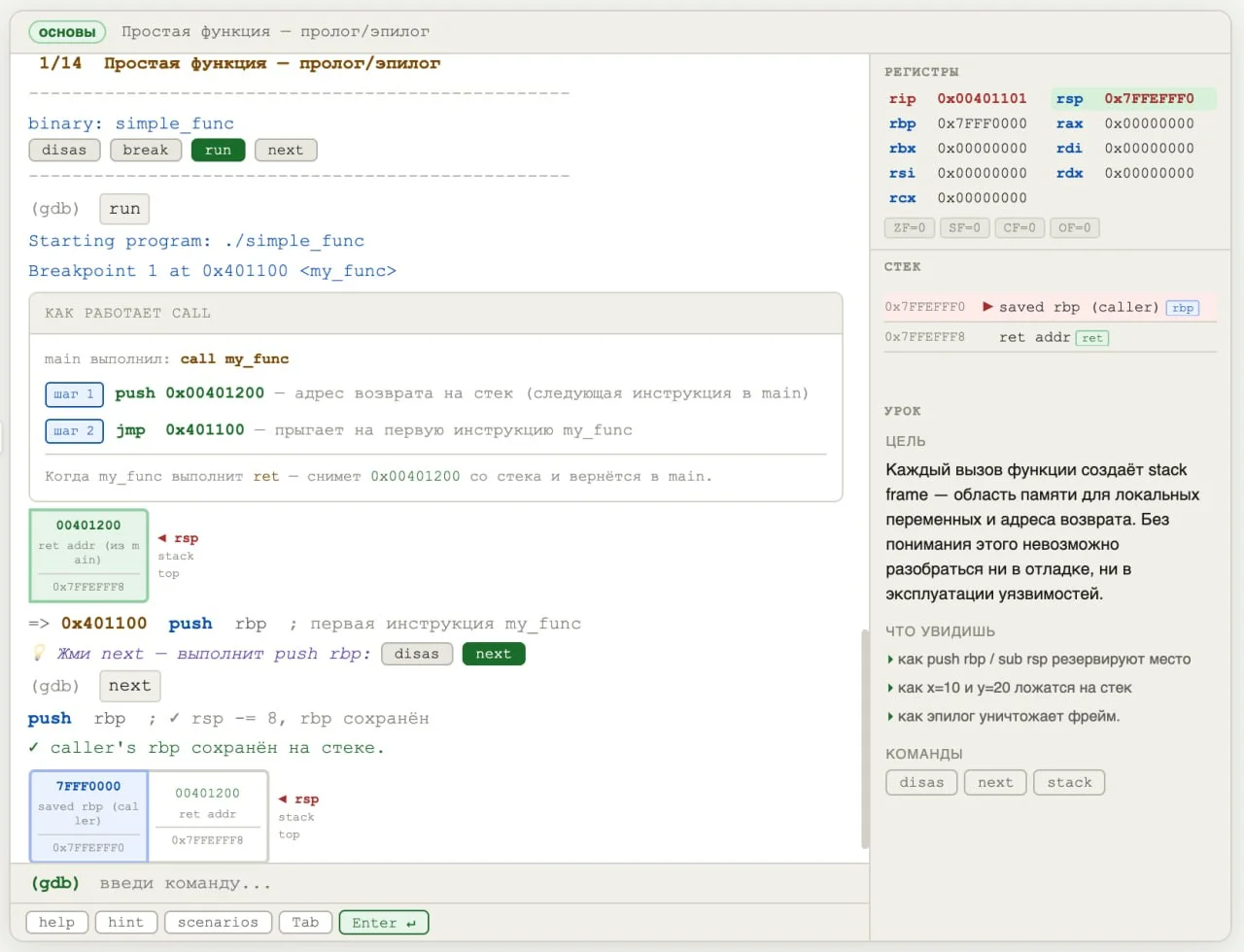Click the blue 7FFF0000 saved rbp stack cell
Viewport: 1244px width, 952px height.
[x=88, y=816]
